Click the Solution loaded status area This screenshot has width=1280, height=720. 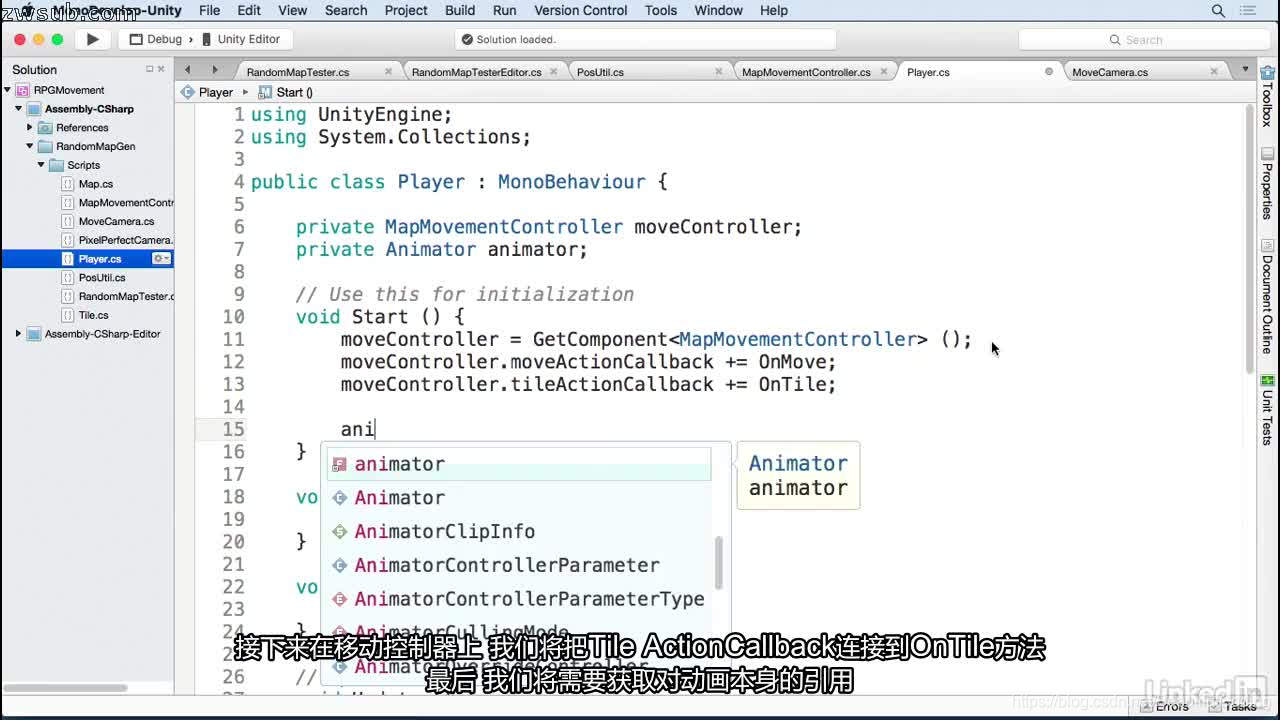(x=645, y=40)
